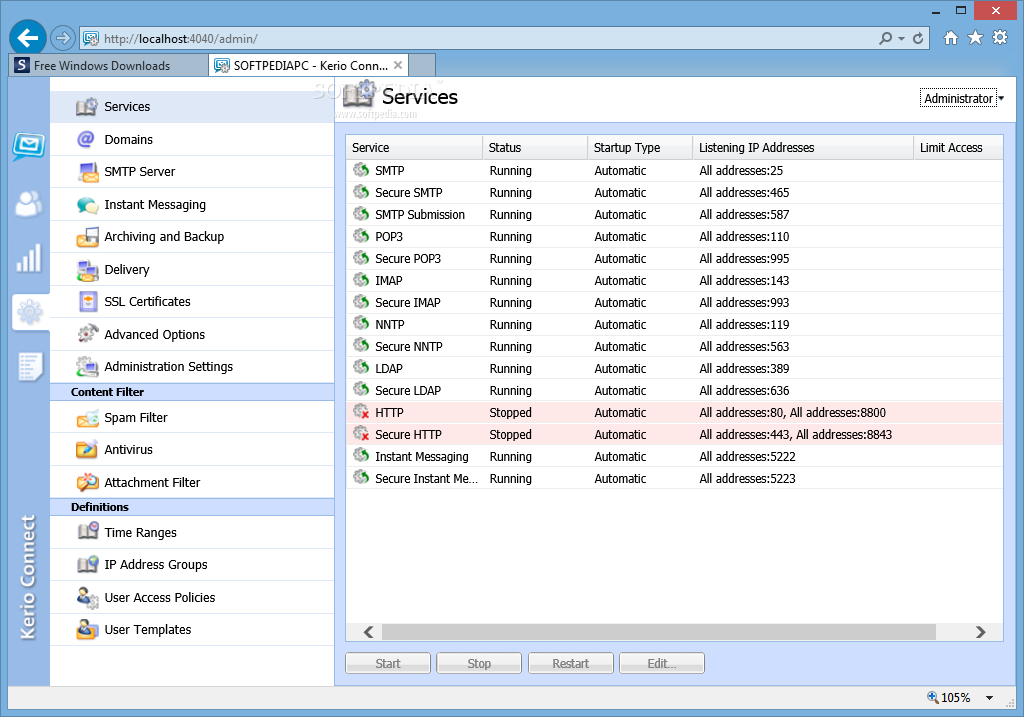
Task: Open the Accounts users icon in left rail
Action: pos(29,204)
